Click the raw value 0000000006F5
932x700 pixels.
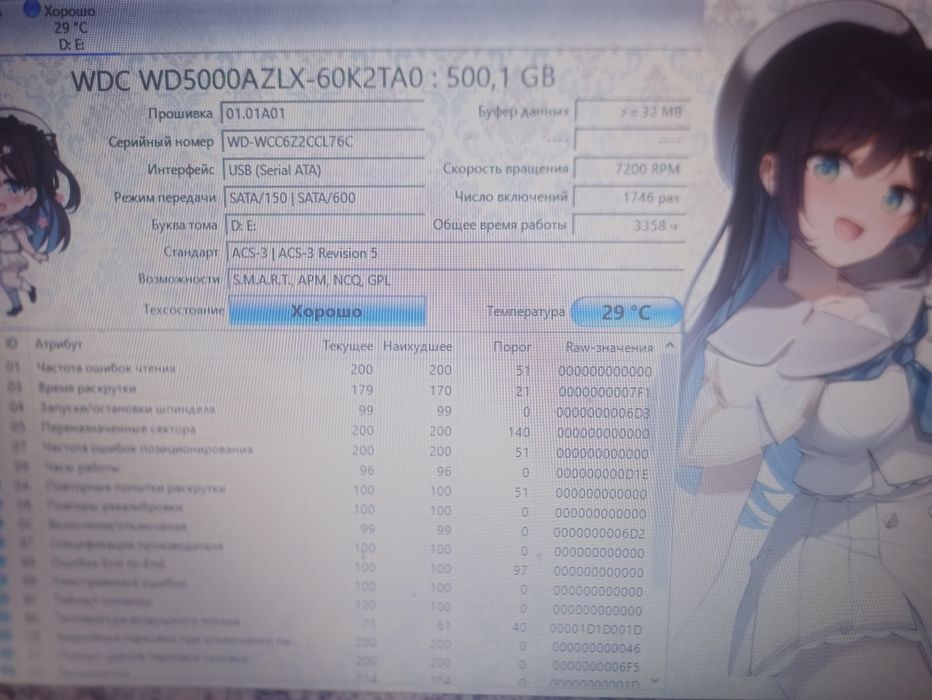pos(595,667)
